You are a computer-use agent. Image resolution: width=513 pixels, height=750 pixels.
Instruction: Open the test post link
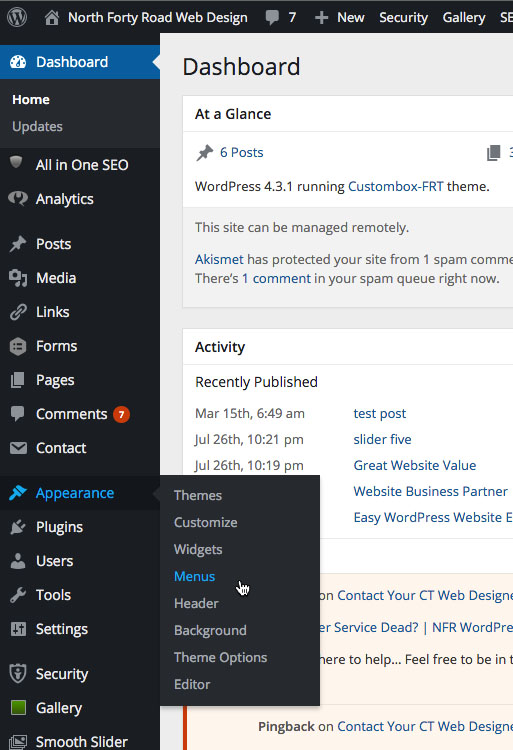click(380, 413)
